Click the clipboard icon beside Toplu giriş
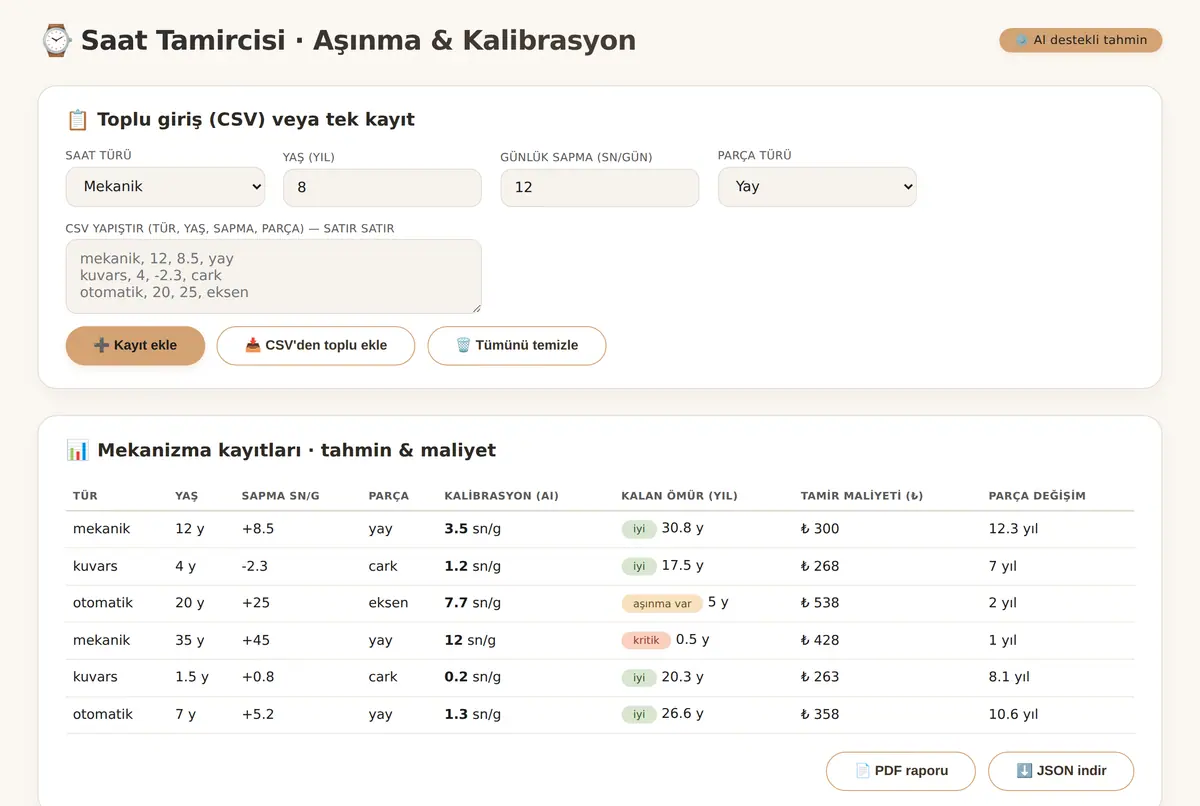The height and width of the screenshot is (806, 1200). 77,120
